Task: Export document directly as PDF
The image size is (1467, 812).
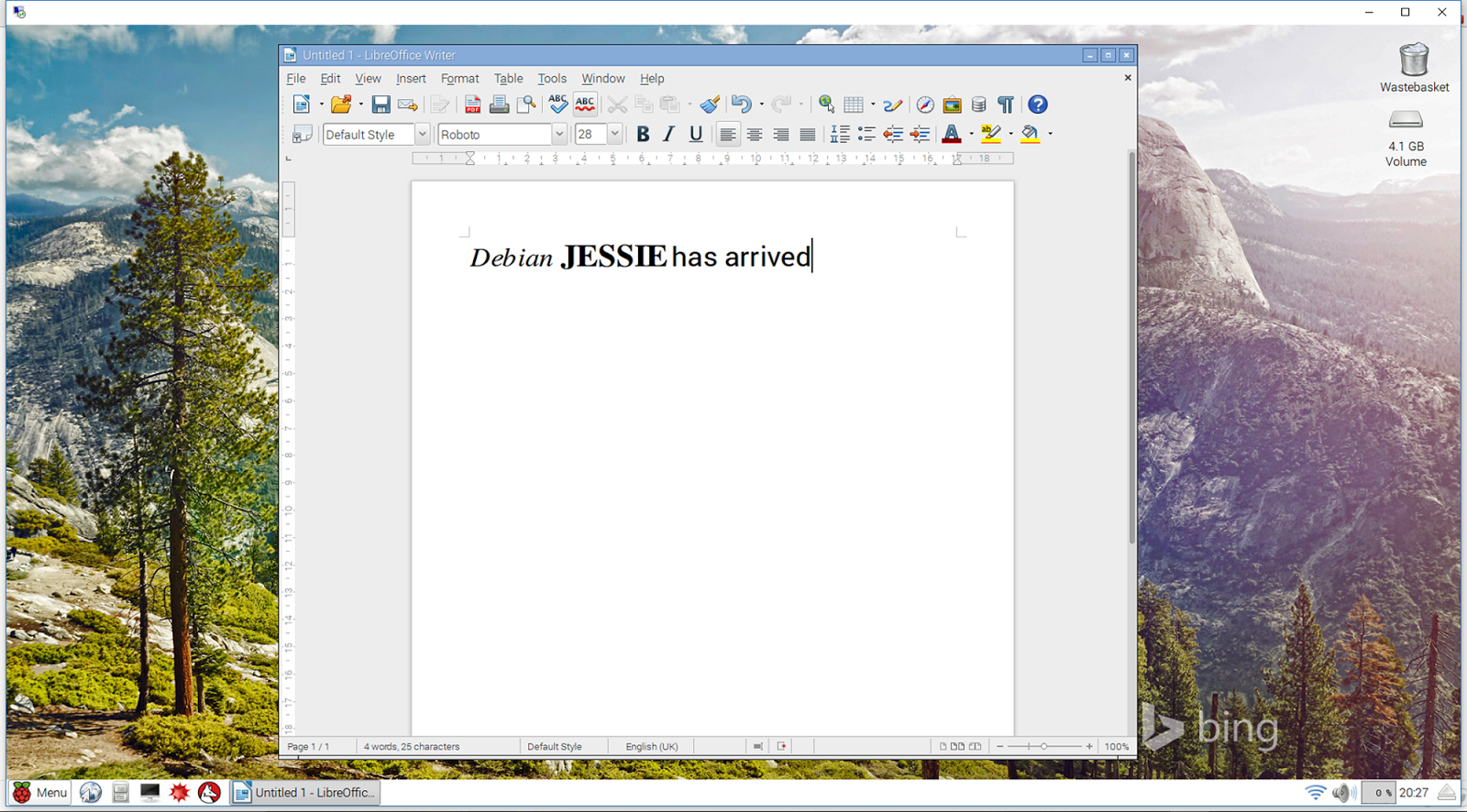Action: tap(472, 104)
